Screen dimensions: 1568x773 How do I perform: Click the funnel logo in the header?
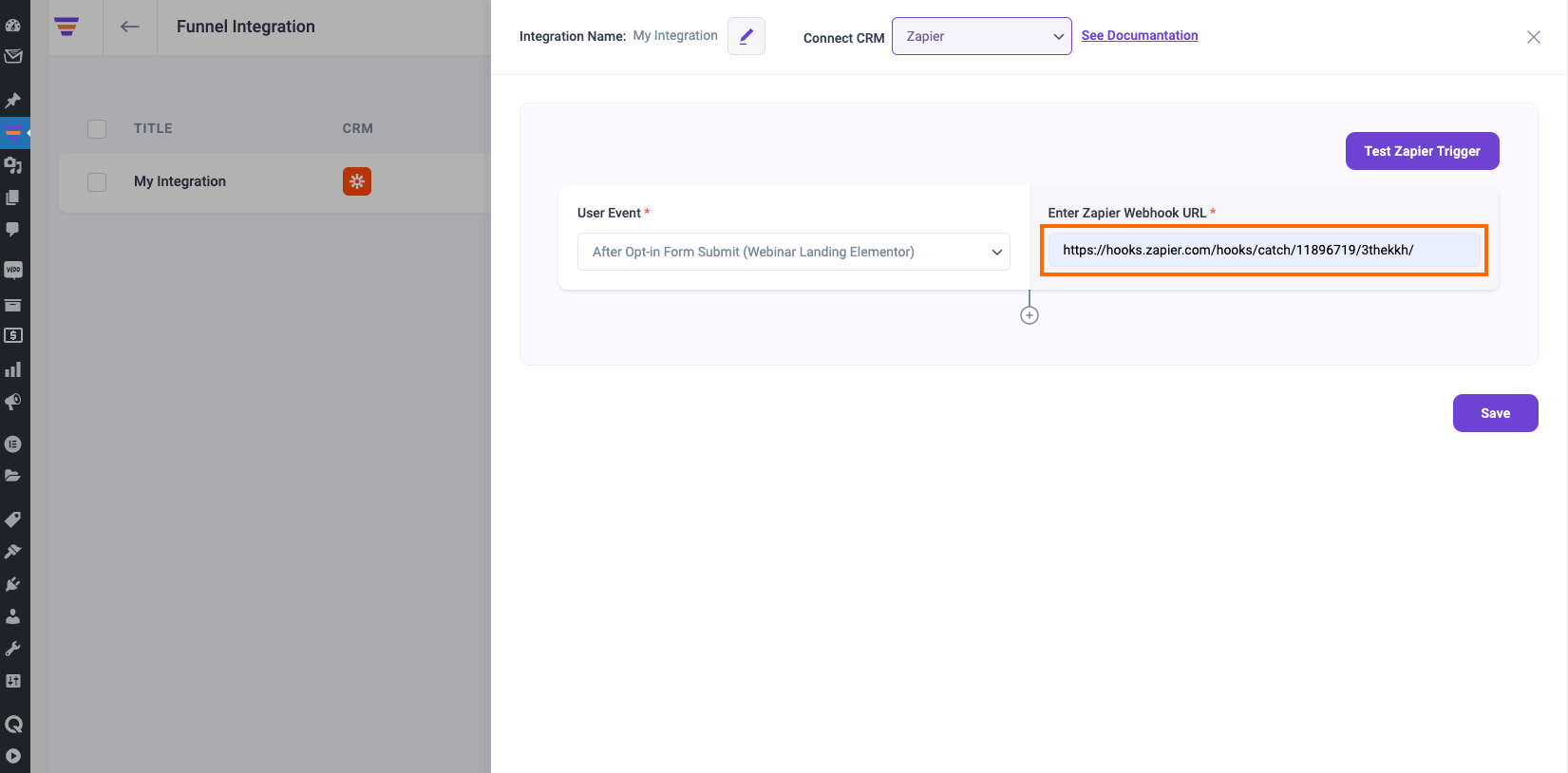pyautogui.click(x=66, y=27)
